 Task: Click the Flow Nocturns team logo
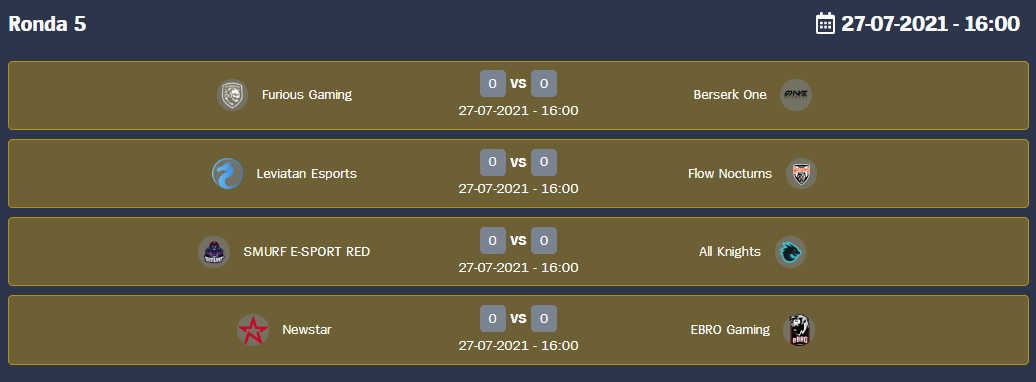point(801,174)
